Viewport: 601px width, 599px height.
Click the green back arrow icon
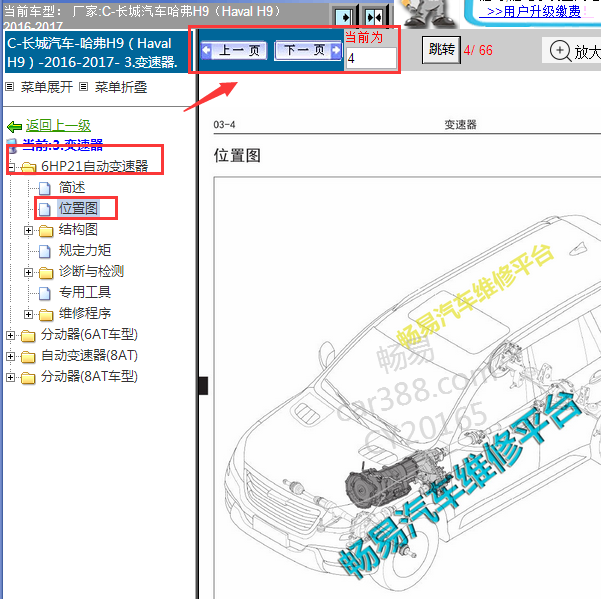coord(15,126)
